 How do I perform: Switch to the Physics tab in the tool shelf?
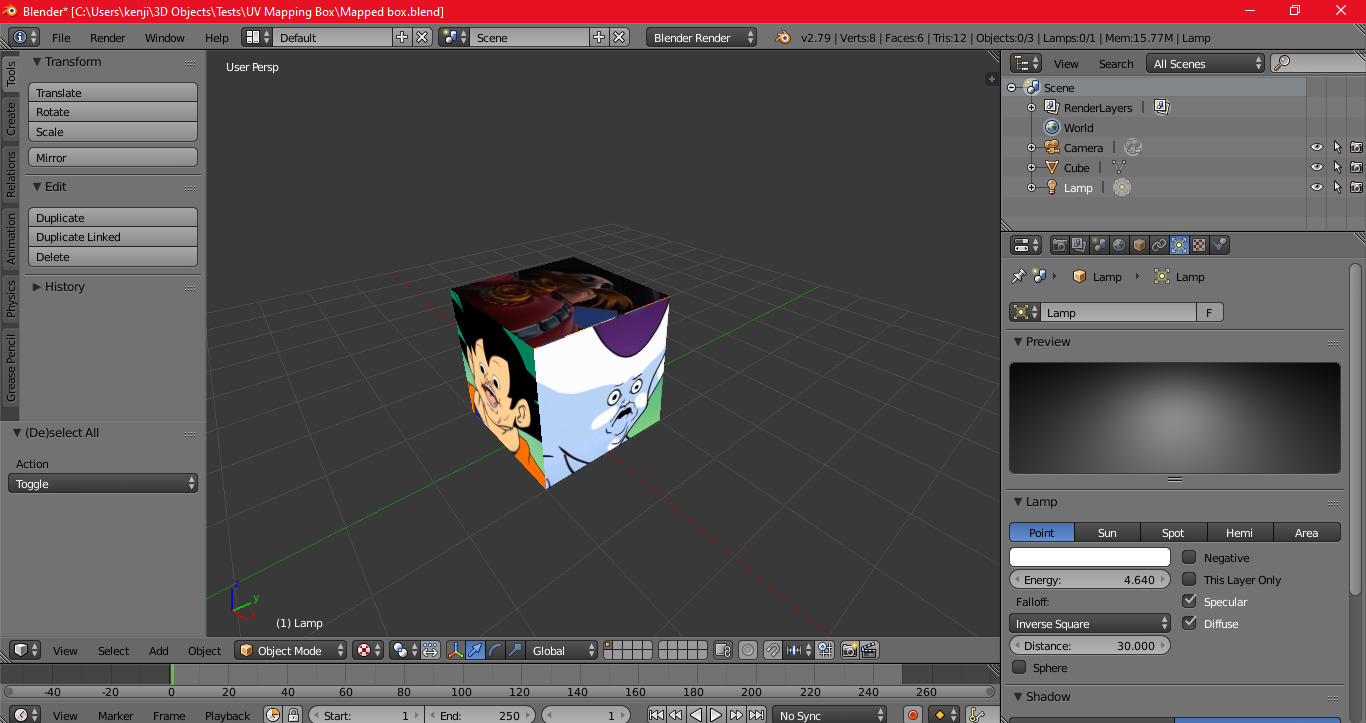[x=11, y=297]
